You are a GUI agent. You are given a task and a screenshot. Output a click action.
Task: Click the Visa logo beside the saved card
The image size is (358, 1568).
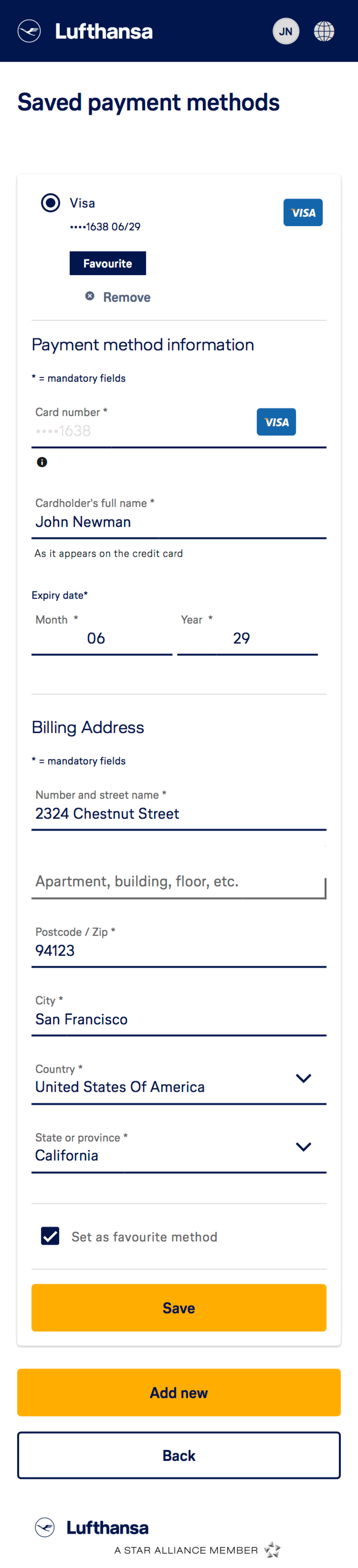point(303,212)
